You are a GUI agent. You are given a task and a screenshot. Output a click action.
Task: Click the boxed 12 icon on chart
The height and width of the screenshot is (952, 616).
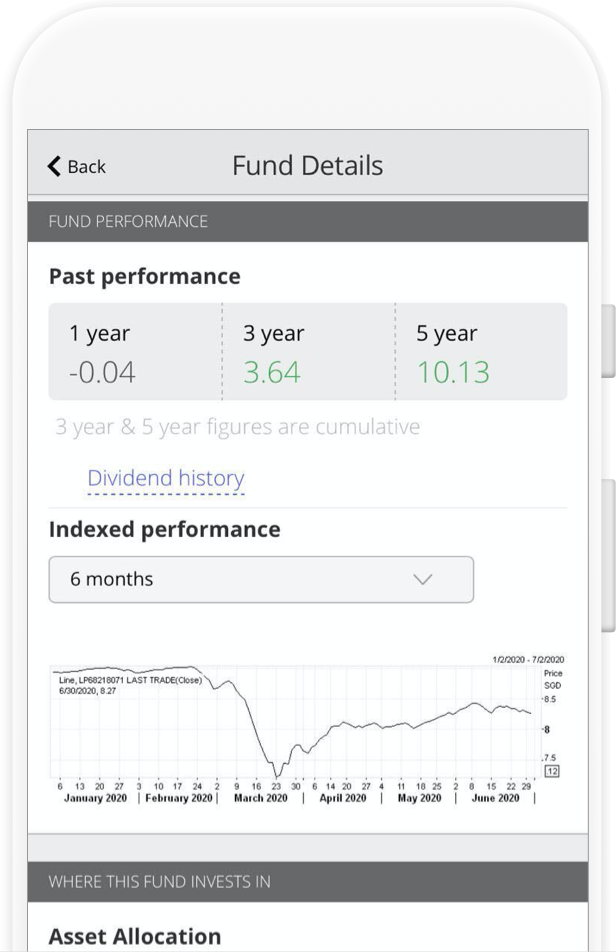(552, 771)
